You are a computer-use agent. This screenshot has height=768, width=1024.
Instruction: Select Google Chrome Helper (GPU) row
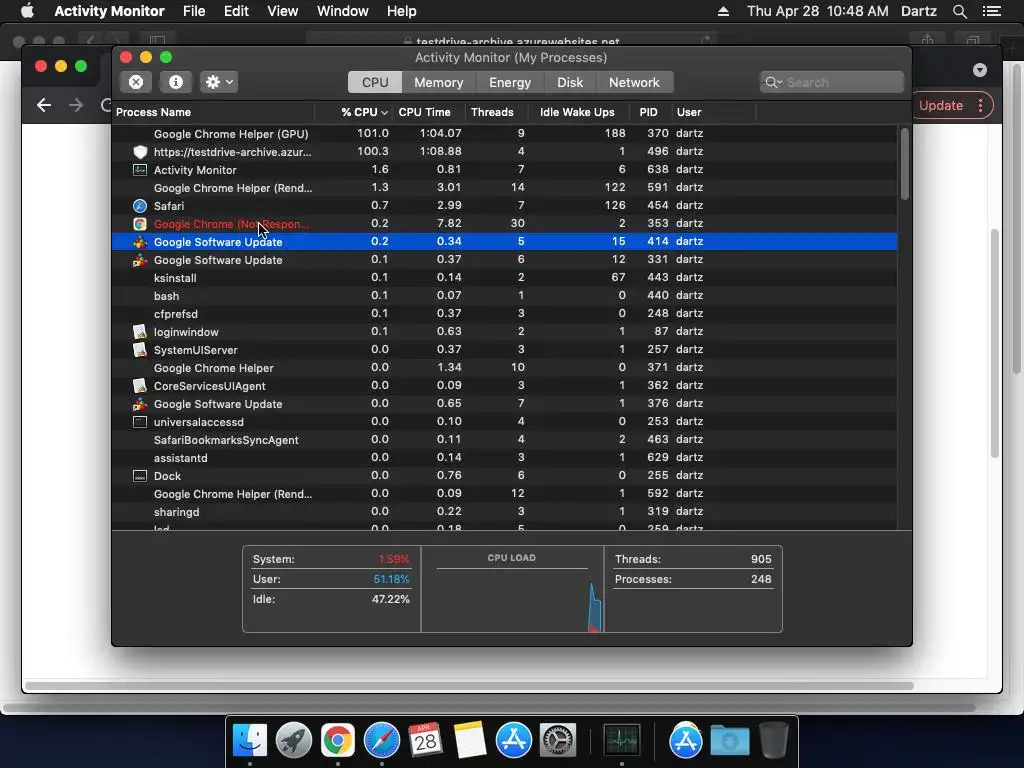504,133
